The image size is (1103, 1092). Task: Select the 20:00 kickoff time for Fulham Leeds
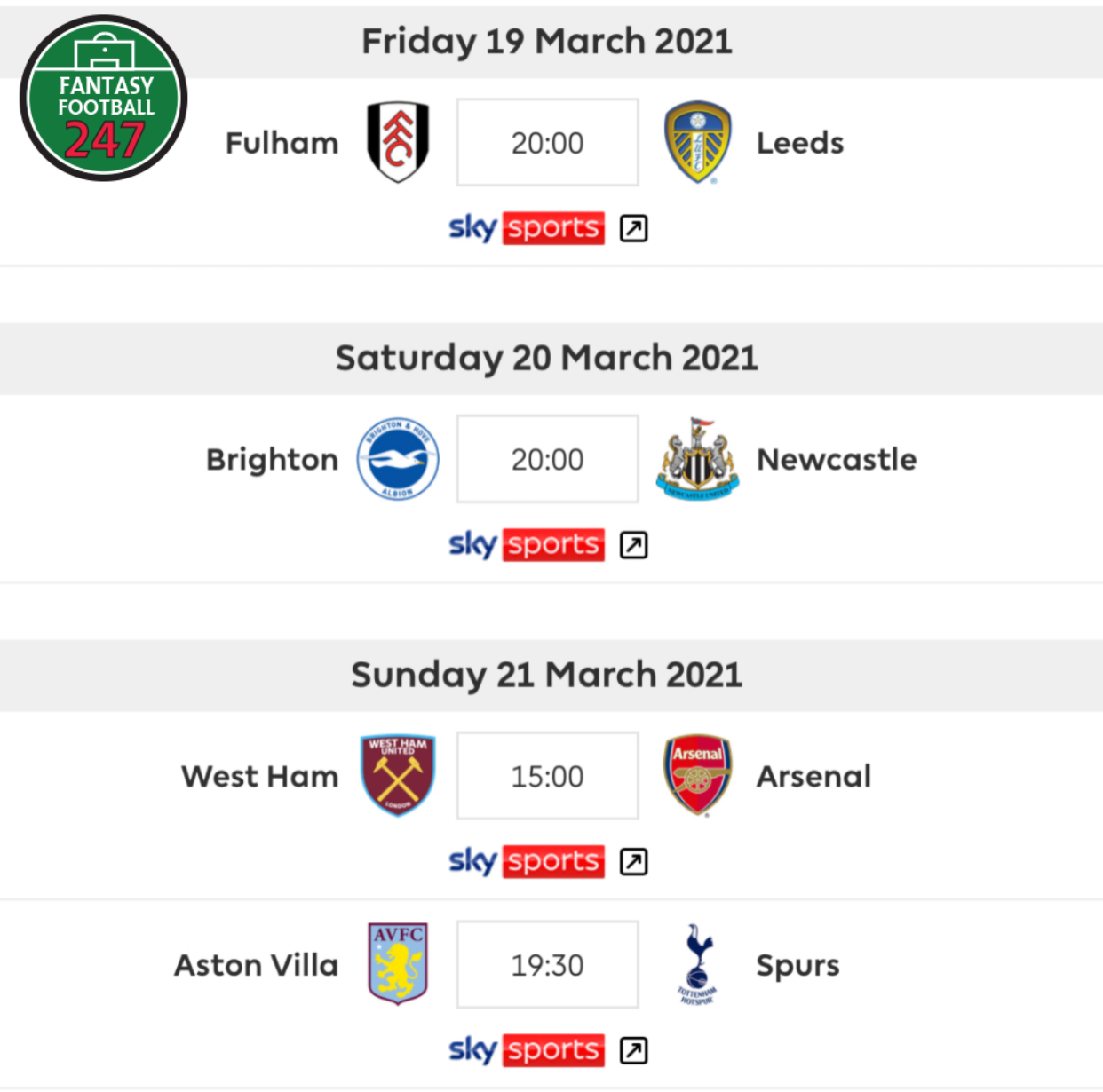[x=547, y=142]
